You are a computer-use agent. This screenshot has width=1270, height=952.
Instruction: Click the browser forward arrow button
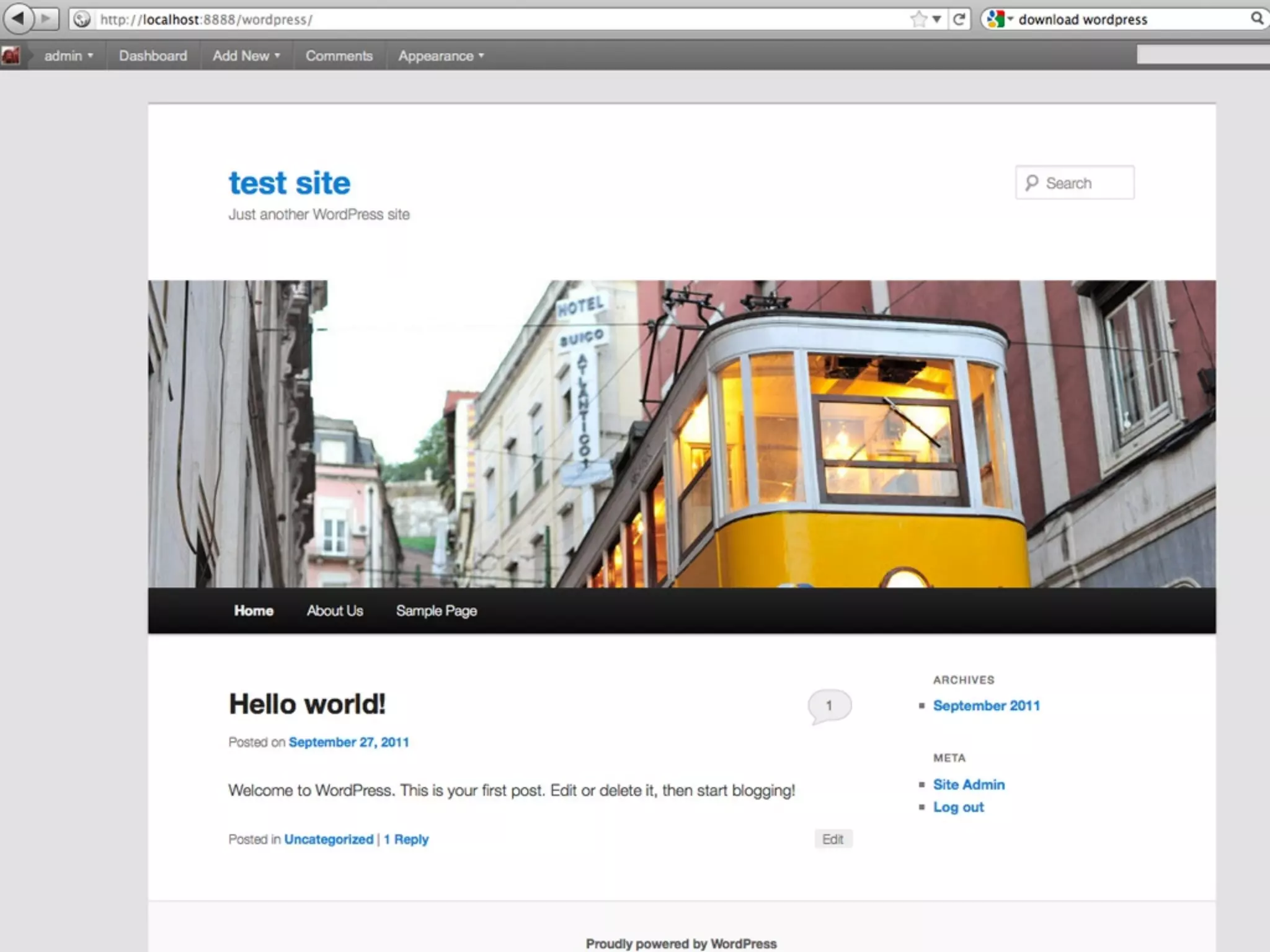tap(45, 19)
